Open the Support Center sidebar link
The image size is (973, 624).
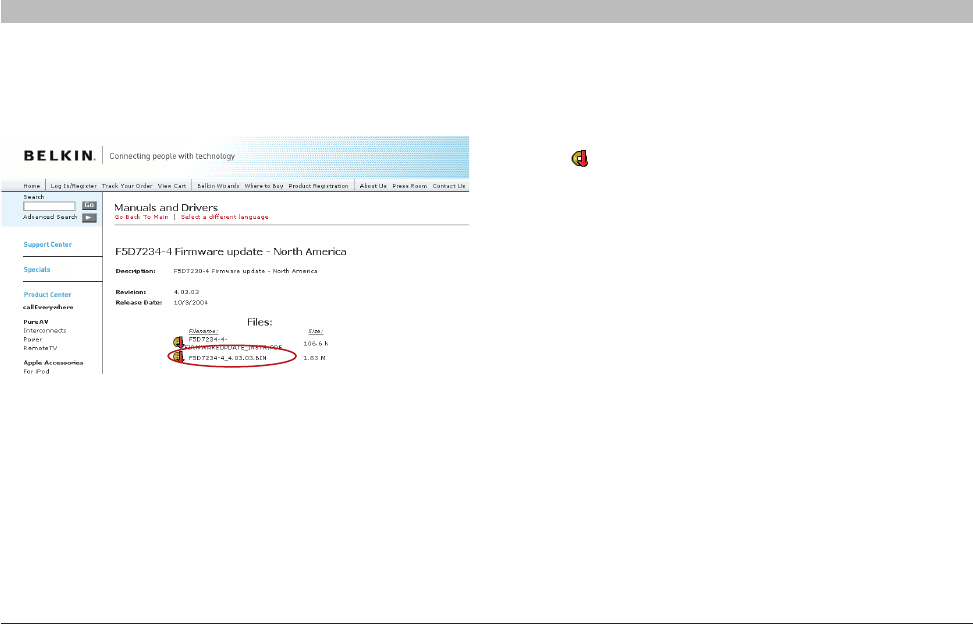(48, 244)
